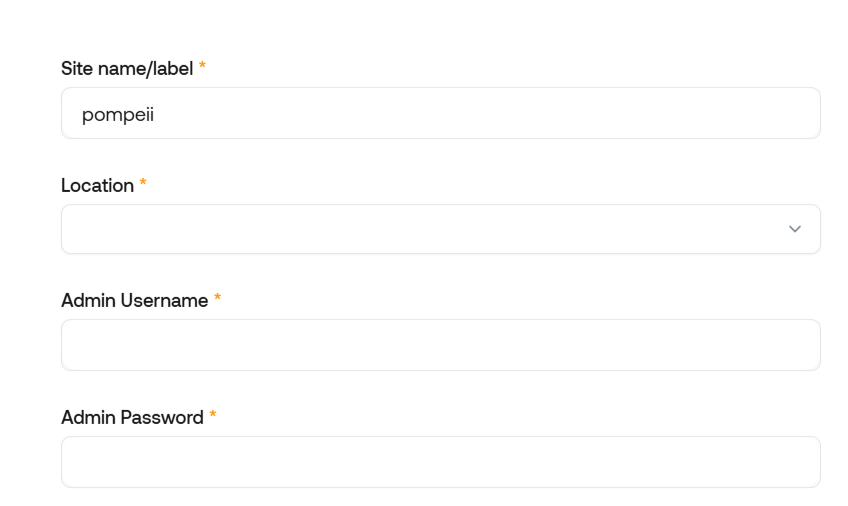Click required asterisk beside Site name/label
The height and width of the screenshot is (506, 848).
pos(202,67)
